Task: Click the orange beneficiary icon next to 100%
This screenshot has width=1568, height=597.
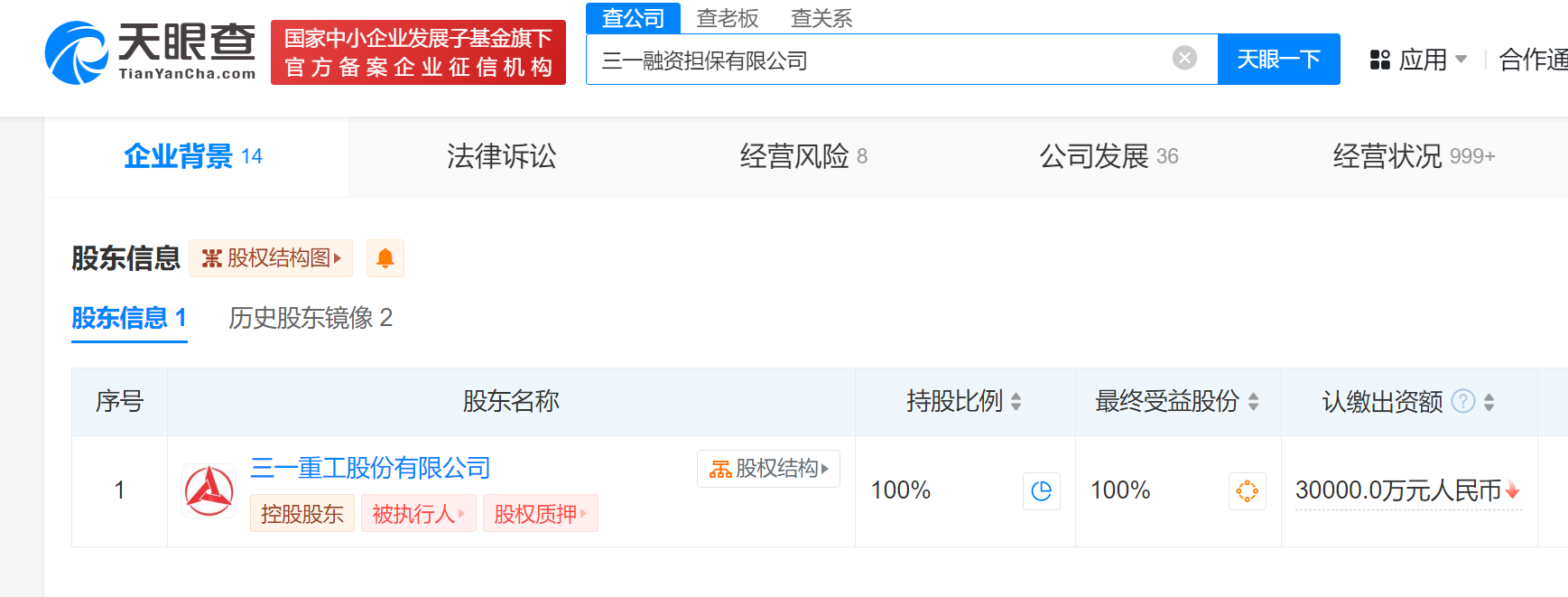Action: pyautogui.click(x=1248, y=491)
